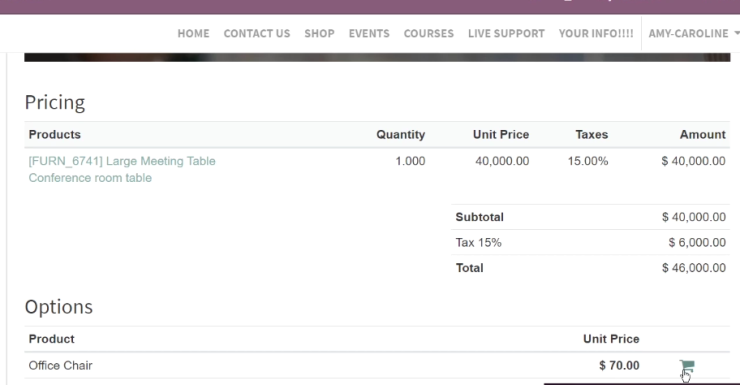Screen dimensions: 740x385
Task: Select LIVE SUPPORT in the navigation
Action: [506, 33]
